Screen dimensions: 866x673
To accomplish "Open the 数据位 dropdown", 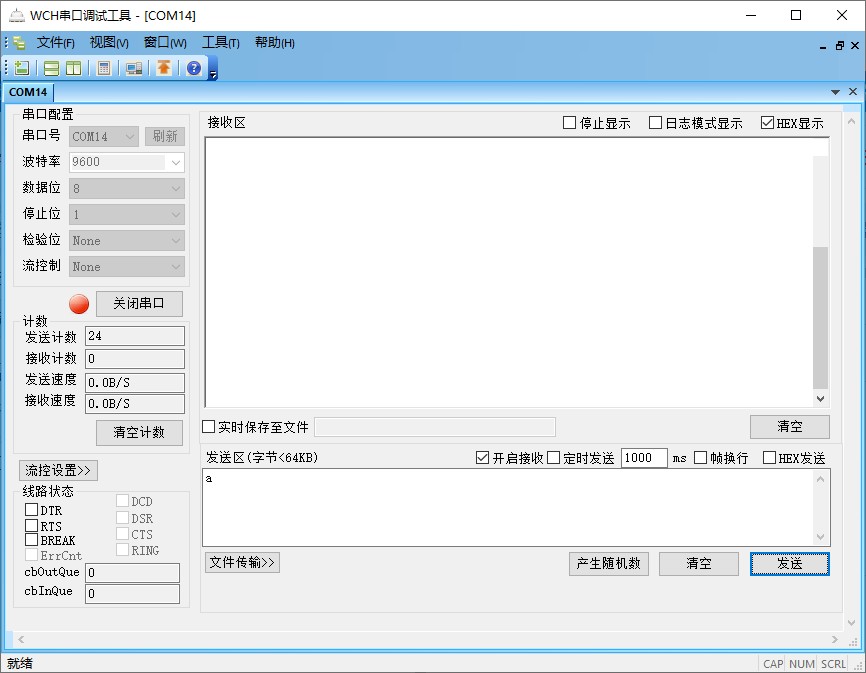I will [126, 188].
